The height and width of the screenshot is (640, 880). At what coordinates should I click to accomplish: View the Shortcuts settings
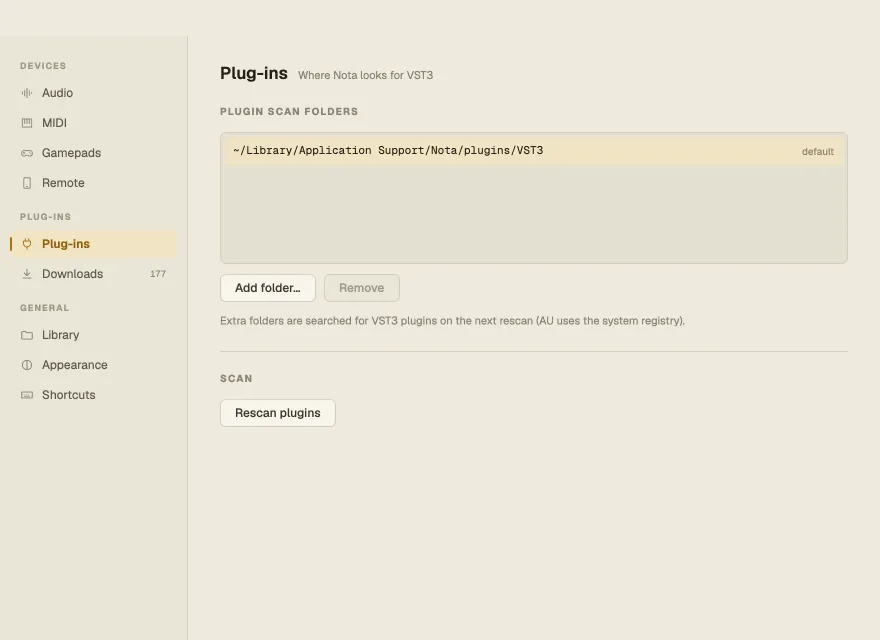94,395
